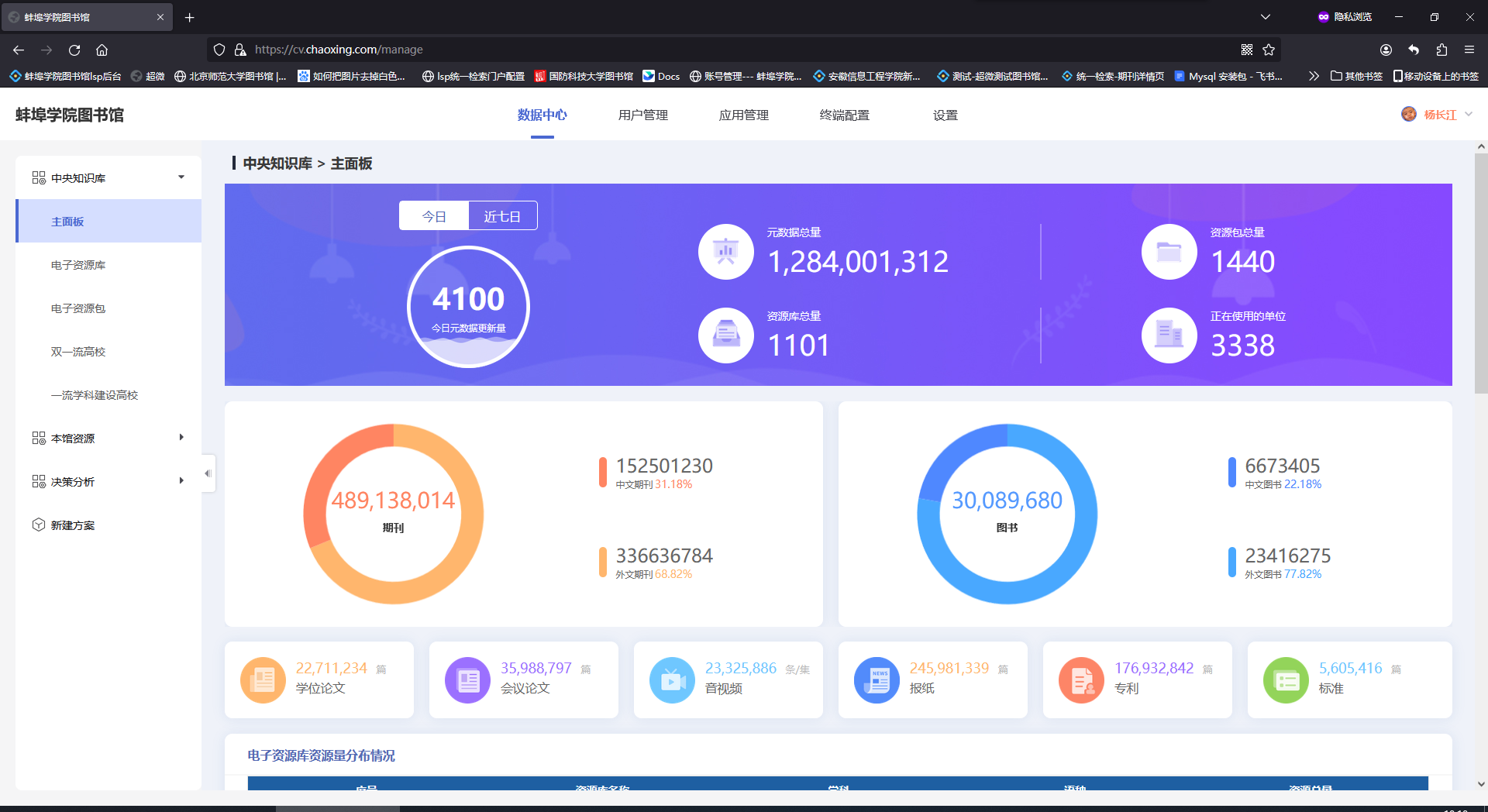The height and width of the screenshot is (812, 1488).
Task: Open a new browser tab
Action: click(189, 17)
